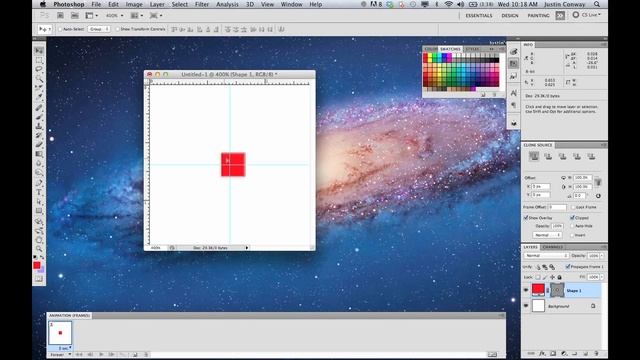Viewport: 640px width, 360px height.
Task: Open the File menu
Action: (x=96, y=4)
